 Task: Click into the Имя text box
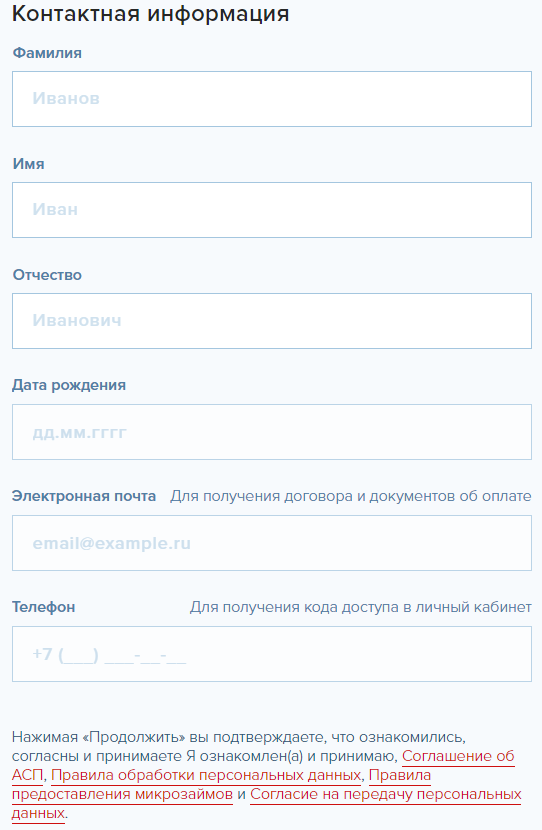(x=272, y=210)
